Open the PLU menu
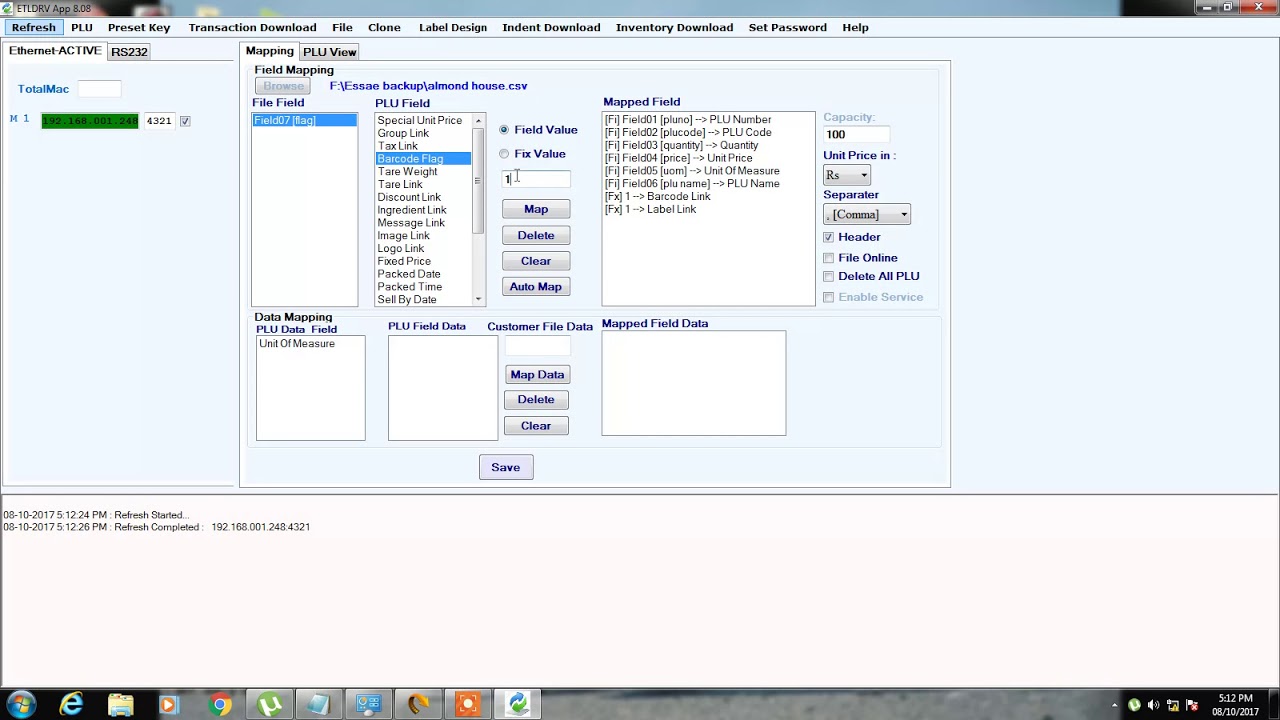This screenshot has width=1280, height=720. pyautogui.click(x=82, y=28)
